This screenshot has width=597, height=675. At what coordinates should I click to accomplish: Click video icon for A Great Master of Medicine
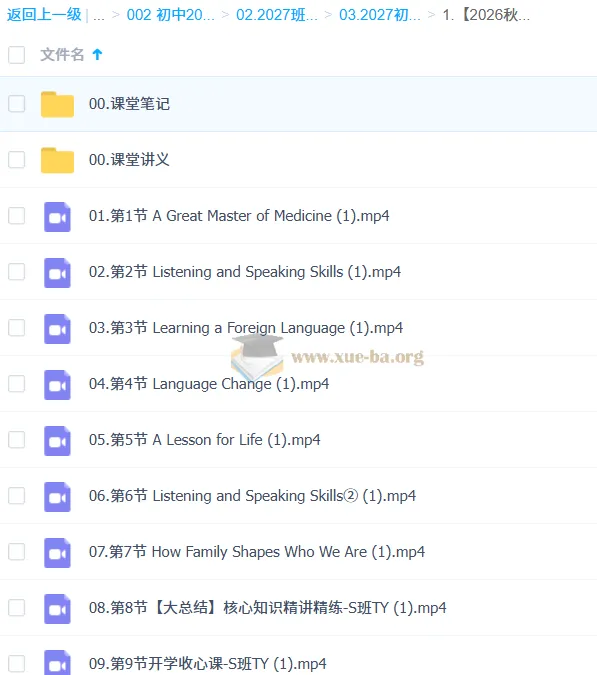(x=57, y=217)
